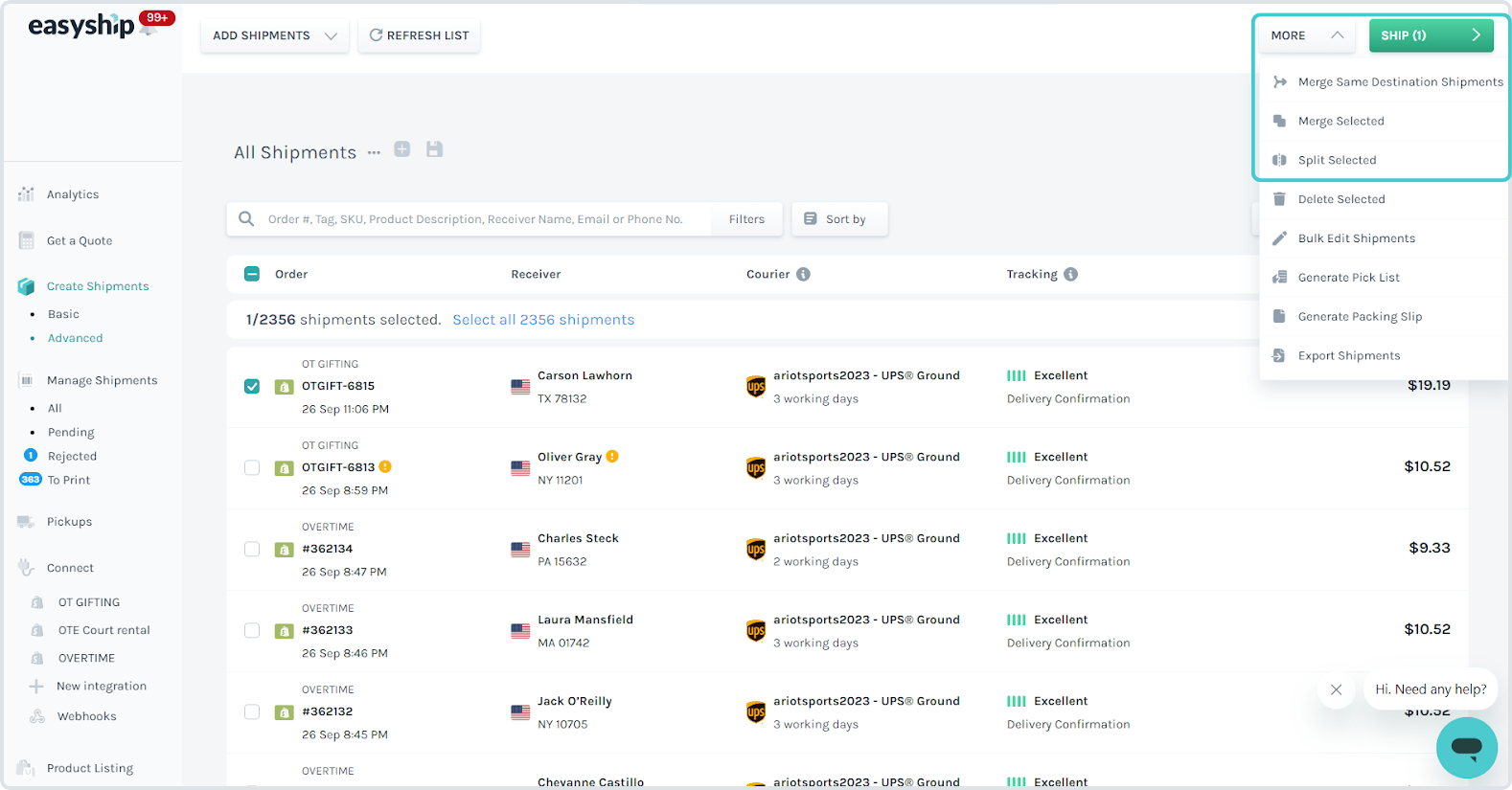1512x790 pixels.
Task: Choose Delete Selected from More menu
Action: point(1384,200)
